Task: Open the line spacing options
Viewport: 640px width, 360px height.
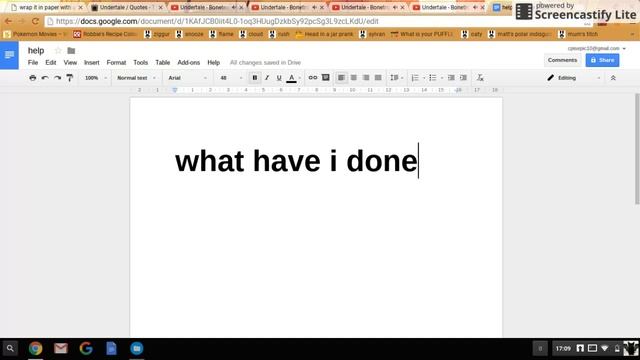Action: (x=396, y=78)
